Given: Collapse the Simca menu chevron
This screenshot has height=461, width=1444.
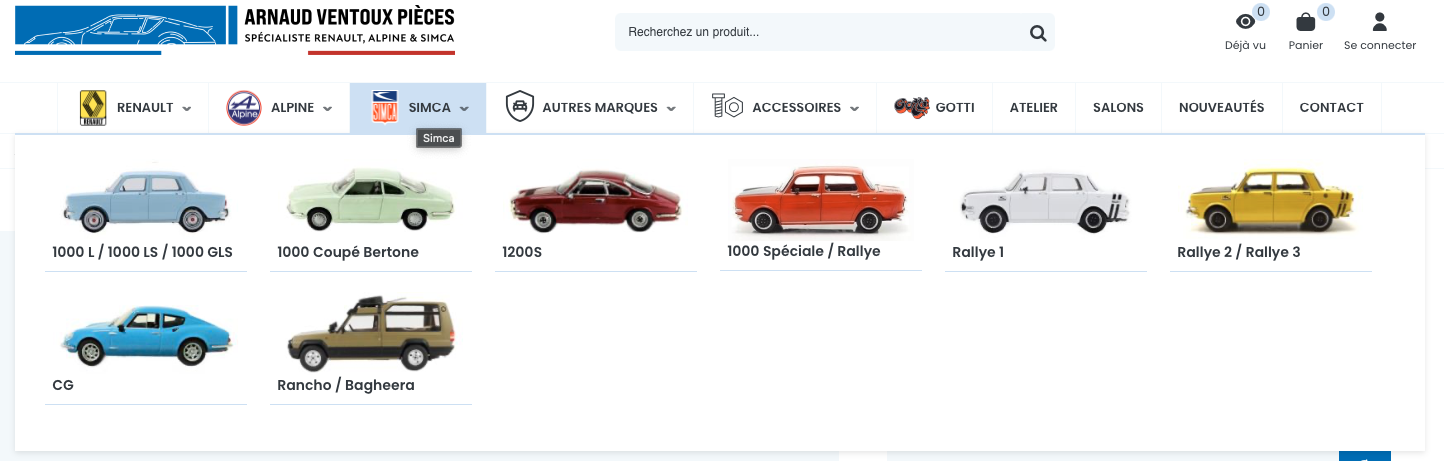Looking at the screenshot, I should [464, 109].
